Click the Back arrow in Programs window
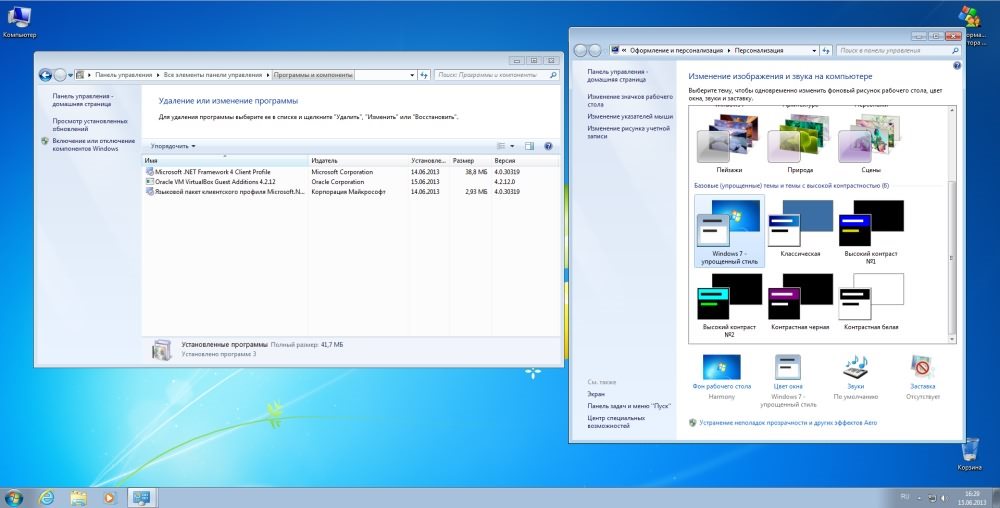The width and height of the screenshot is (1000, 508). pyautogui.click(x=45, y=74)
